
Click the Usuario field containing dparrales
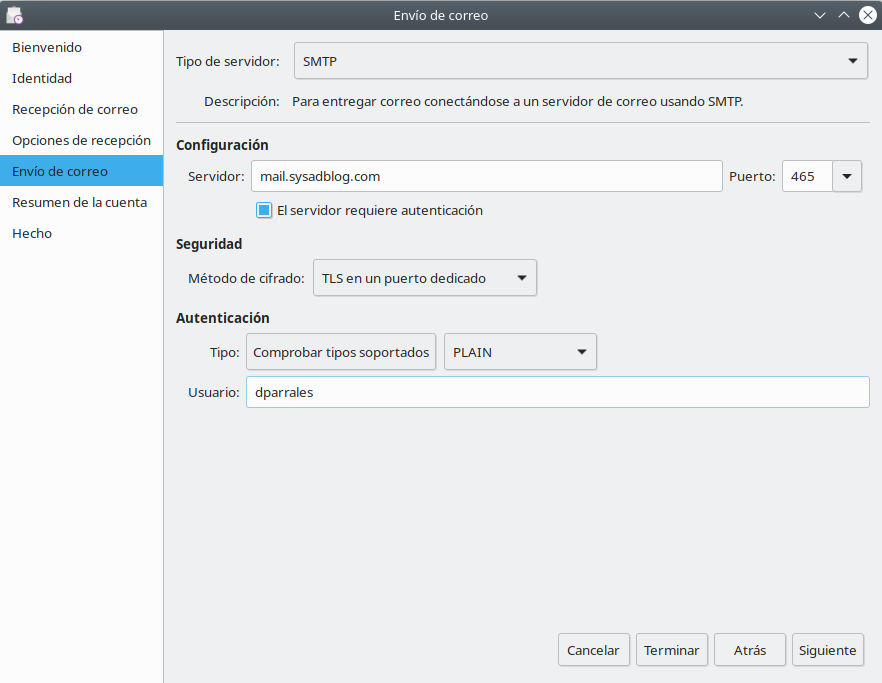[557, 392]
